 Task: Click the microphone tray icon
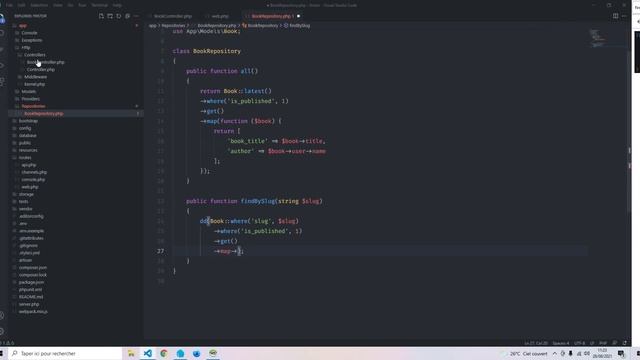[571, 353]
